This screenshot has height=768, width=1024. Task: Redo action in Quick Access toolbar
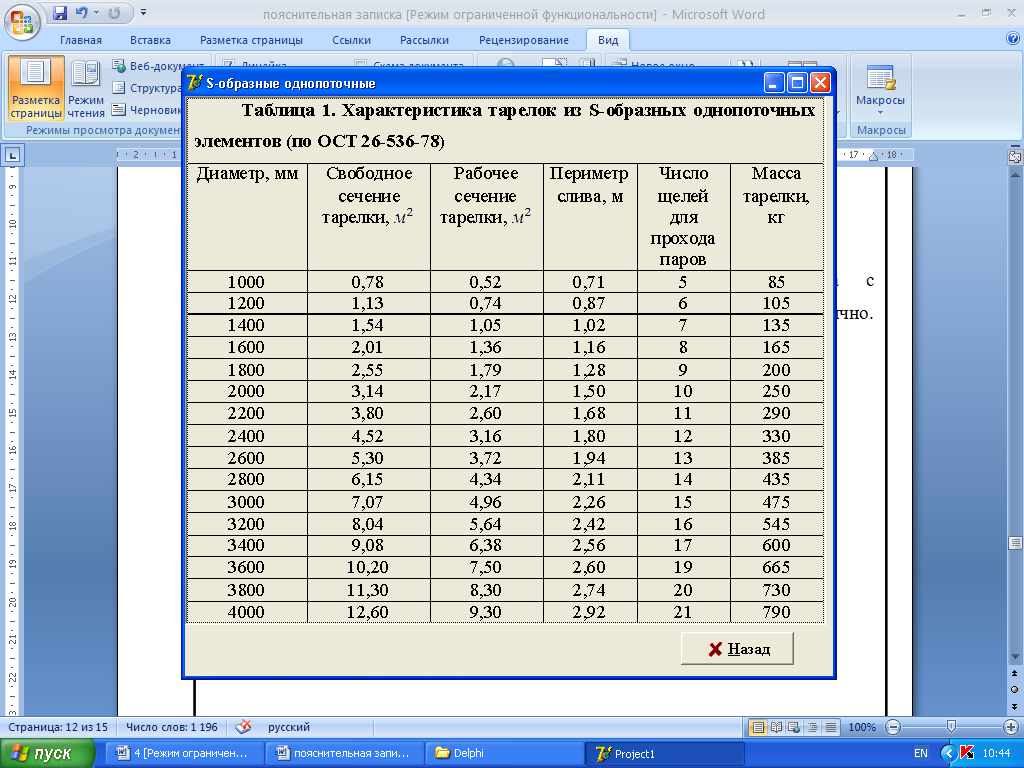(114, 13)
